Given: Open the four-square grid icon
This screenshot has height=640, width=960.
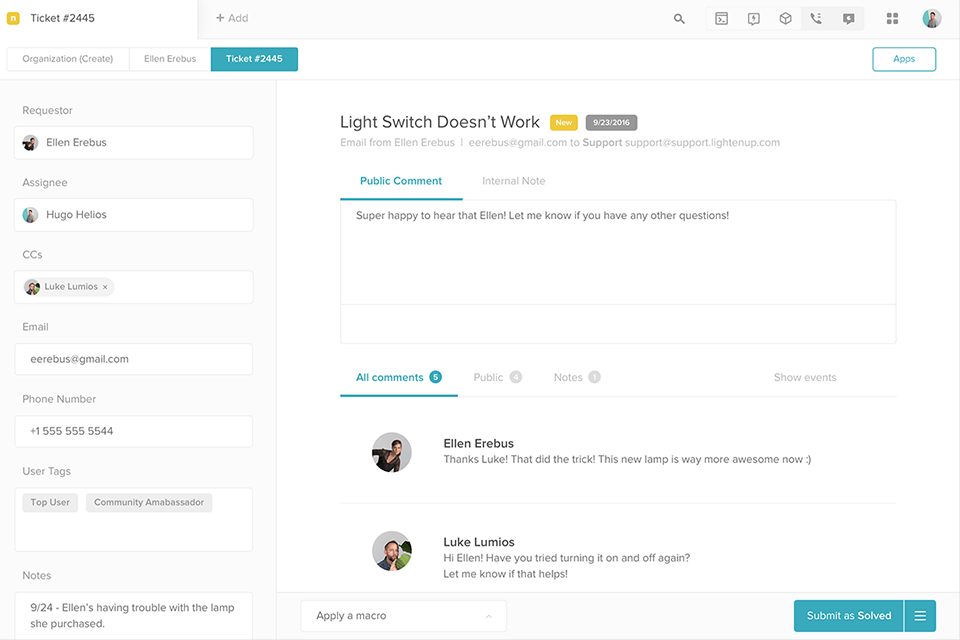Looking at the screenshot, I should [x=893, y=19].
